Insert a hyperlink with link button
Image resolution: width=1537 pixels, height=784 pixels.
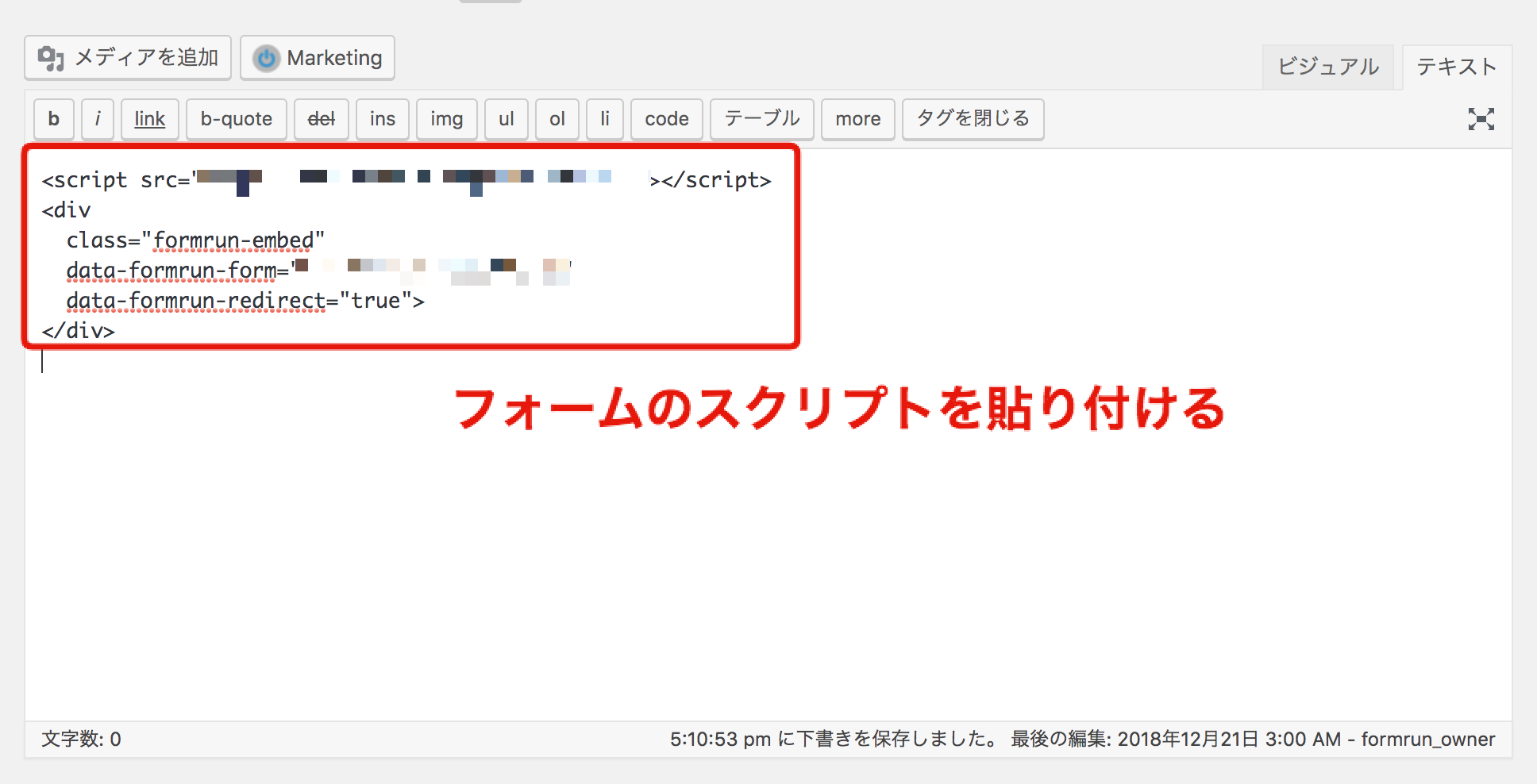point(150,119)
